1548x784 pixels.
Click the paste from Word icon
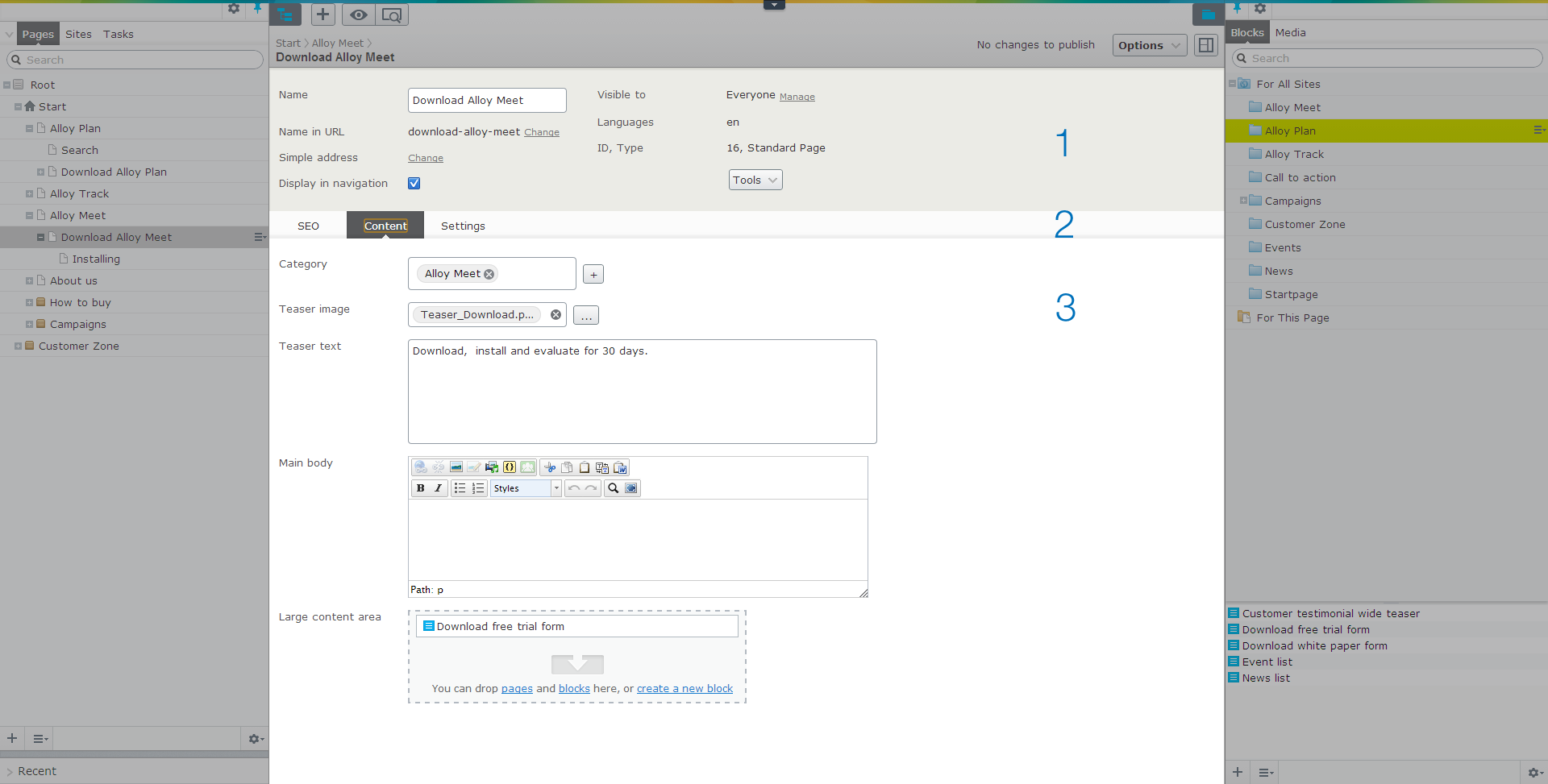[620, 467]
